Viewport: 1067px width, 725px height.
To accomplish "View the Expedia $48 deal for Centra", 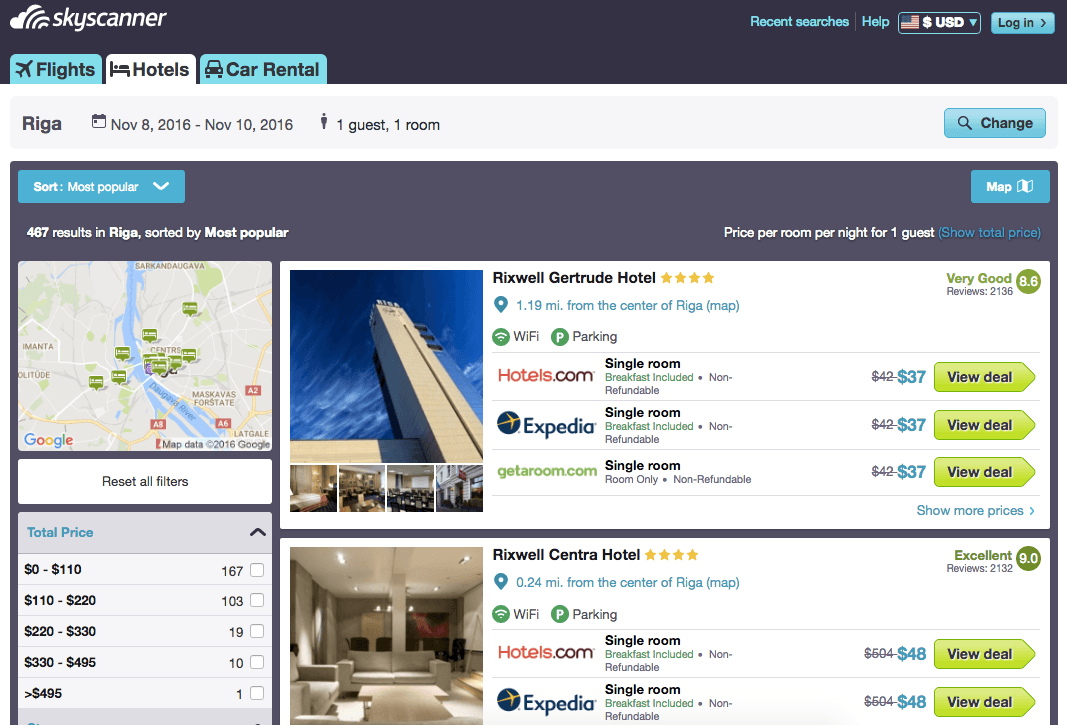I will pos(984,702).
